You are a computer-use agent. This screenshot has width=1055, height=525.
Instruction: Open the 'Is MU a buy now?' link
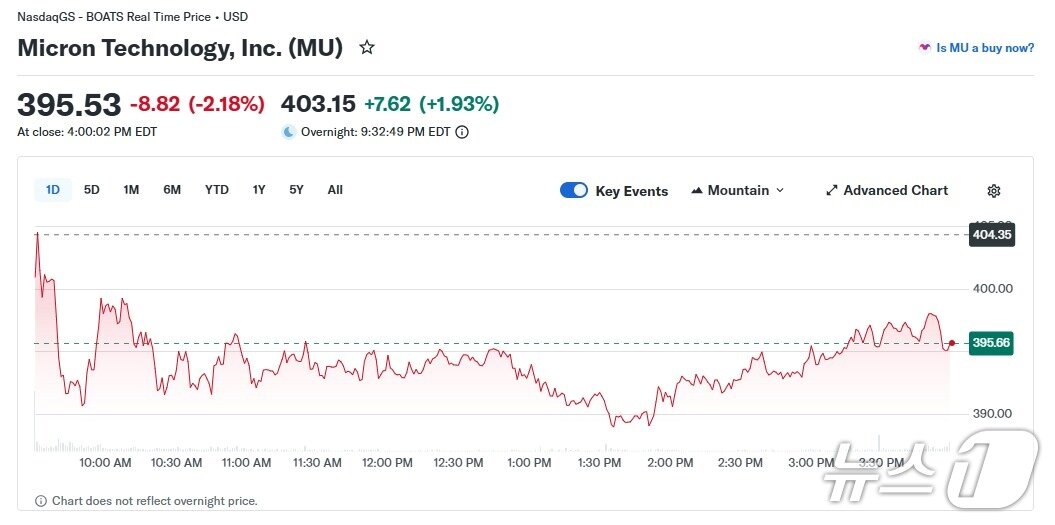(x=985, y=48)
